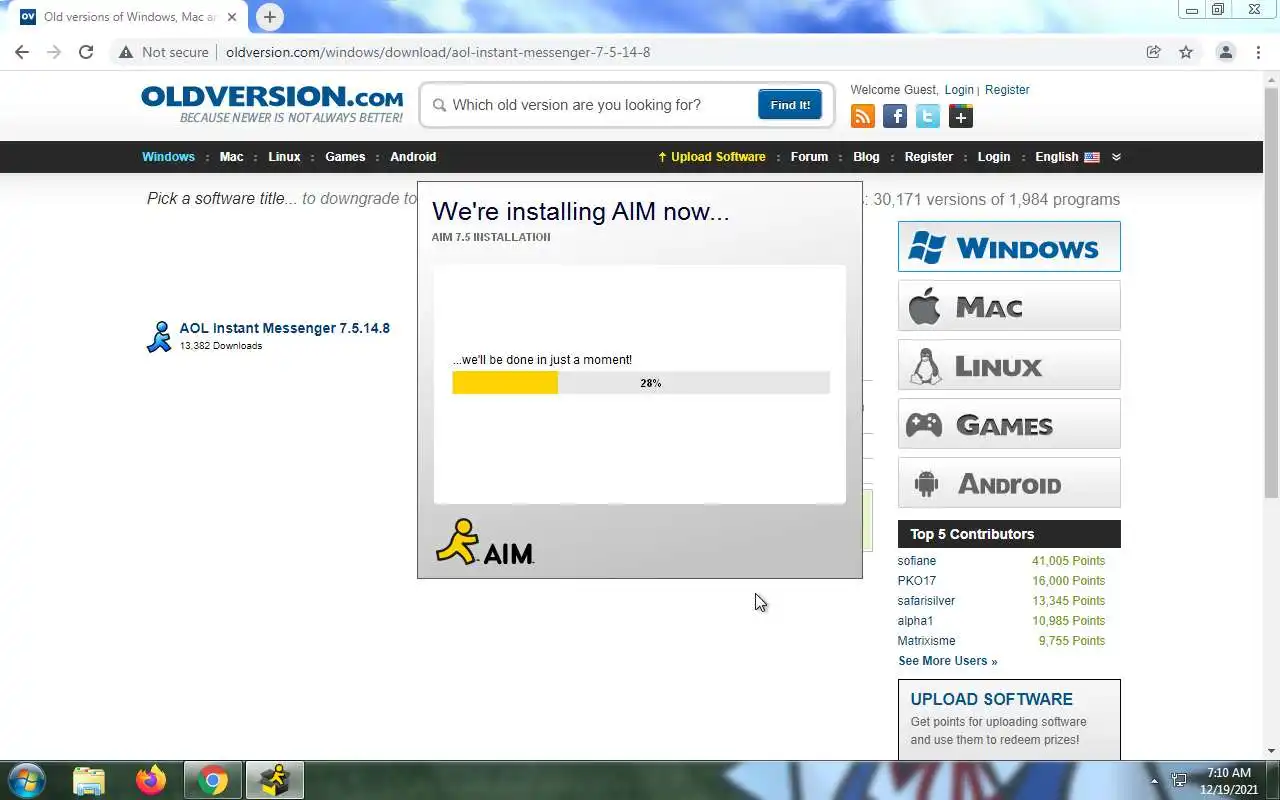Click the Mac platform sidebar button

(1009, 306)
